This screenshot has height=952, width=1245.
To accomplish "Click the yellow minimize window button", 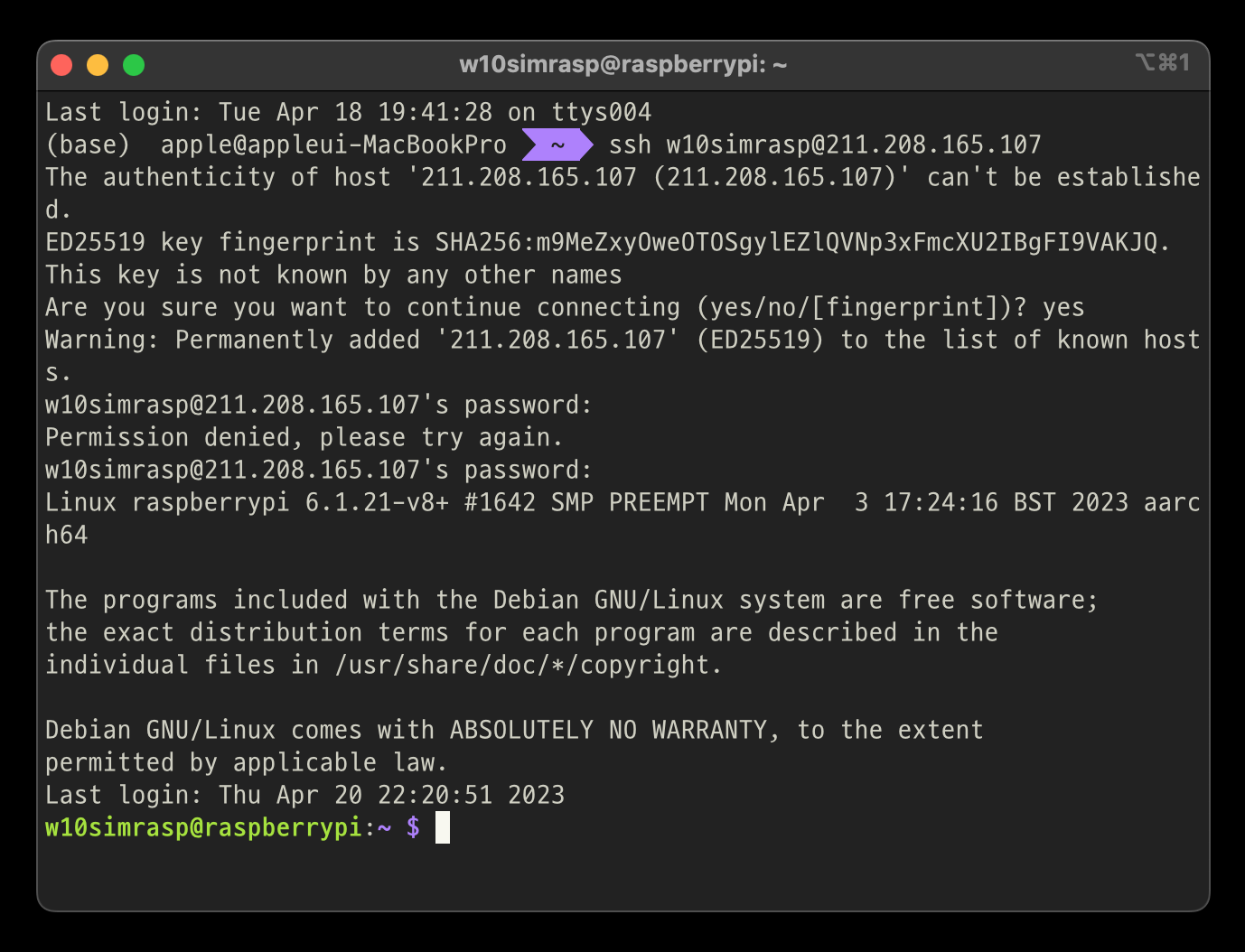I will pyautogui.click(x=98, y=65).
